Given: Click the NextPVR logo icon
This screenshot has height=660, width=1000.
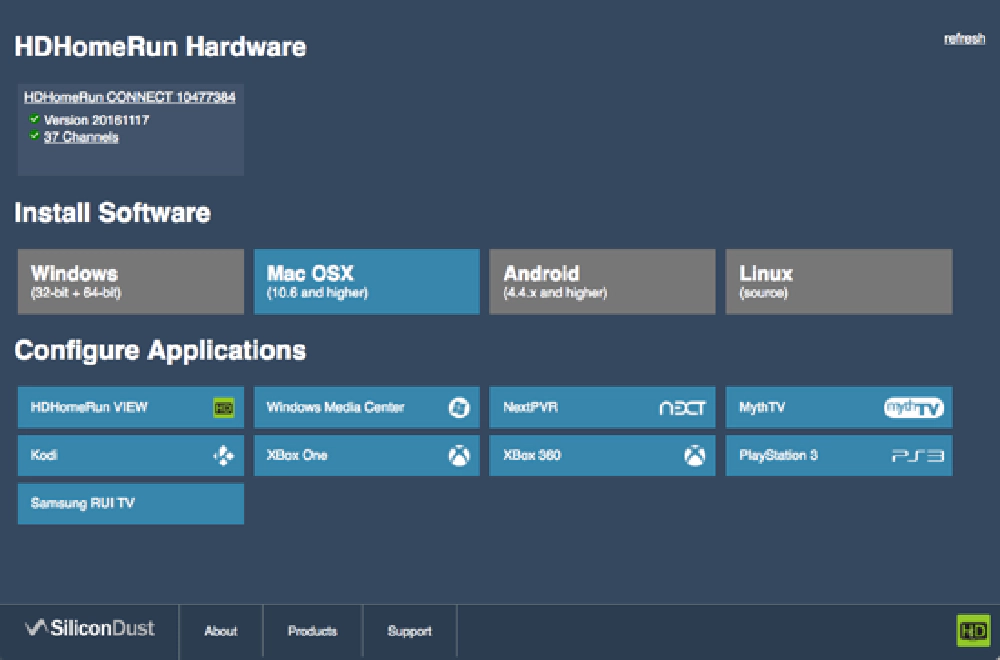Looking at the screenshot, I should pos(682,408).
